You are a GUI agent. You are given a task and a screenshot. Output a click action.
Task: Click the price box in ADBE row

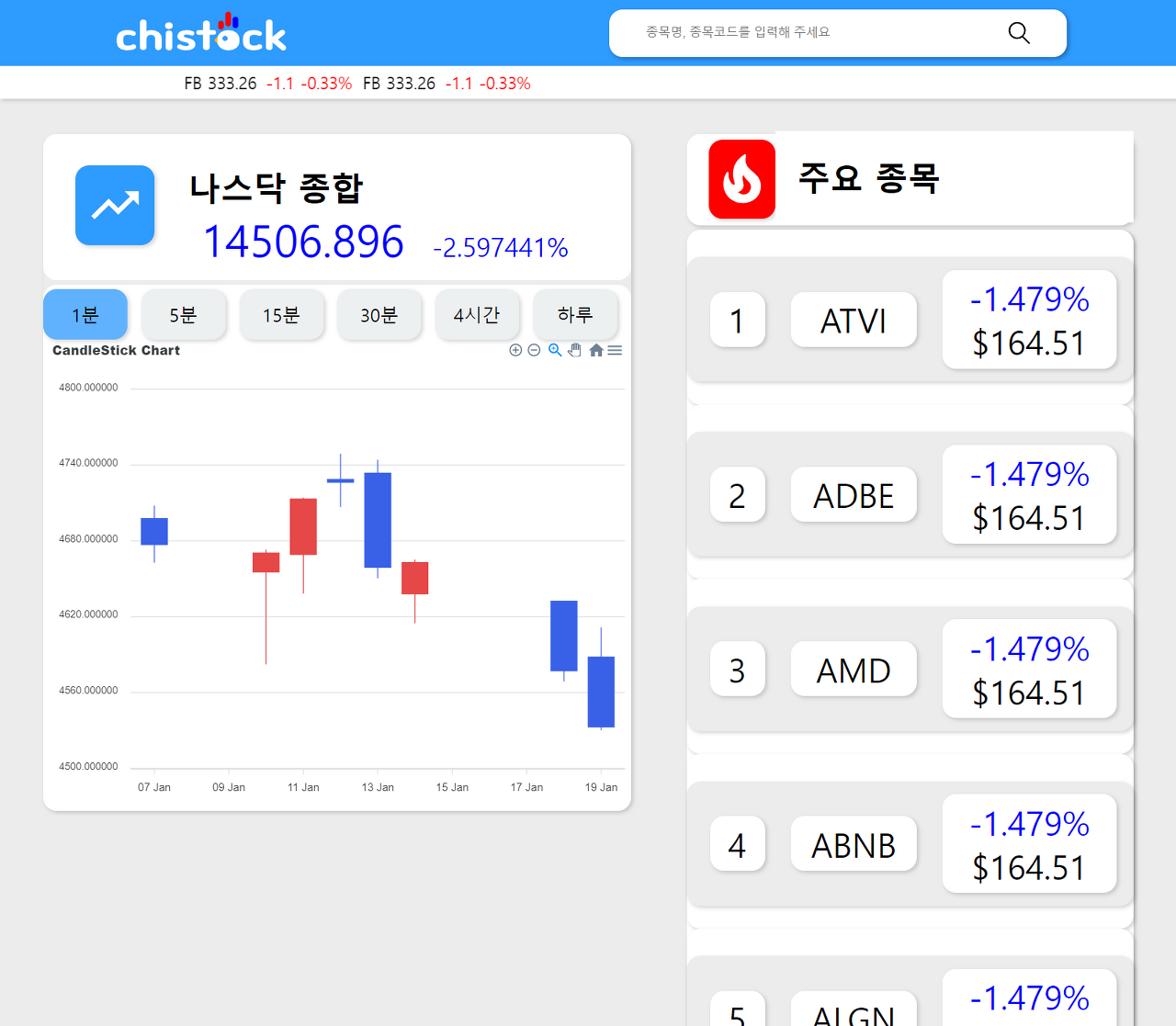pos(1029,494)
